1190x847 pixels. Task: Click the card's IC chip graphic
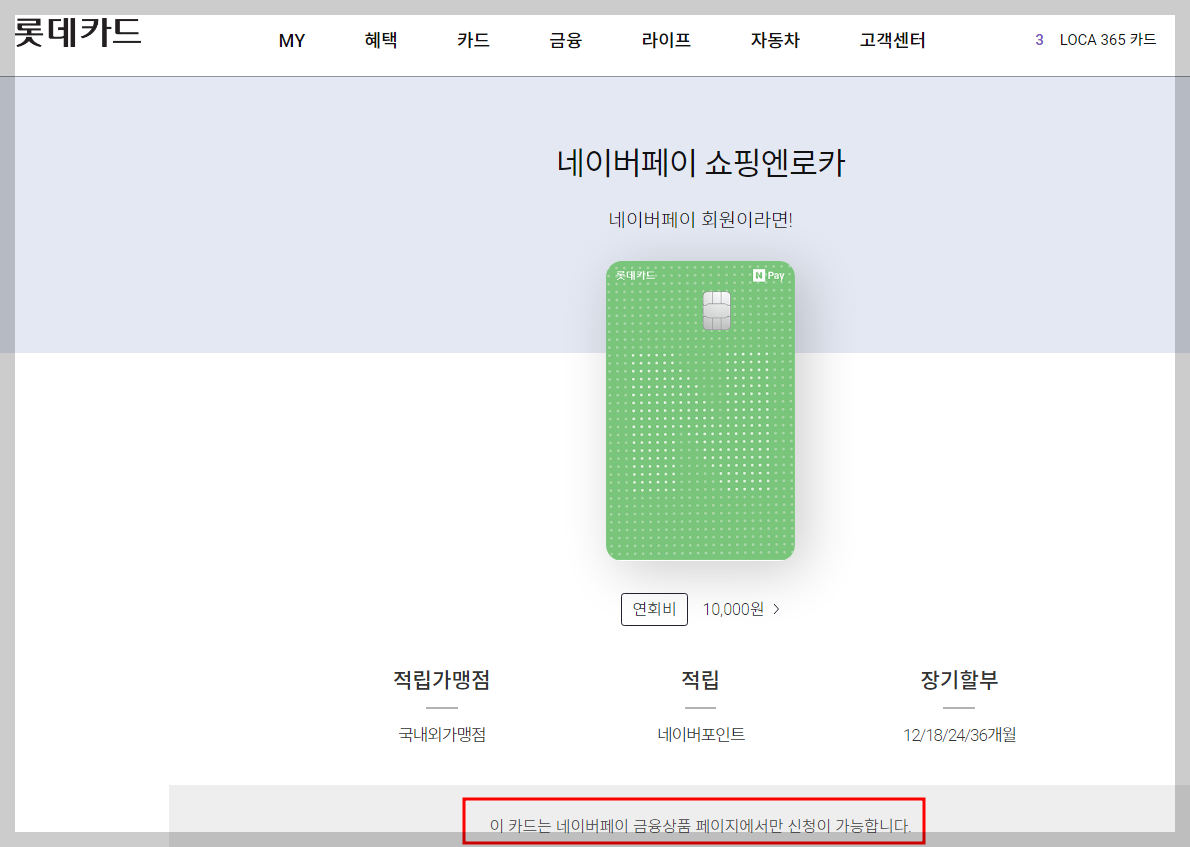pyautogui.click(x=716, y=310)
